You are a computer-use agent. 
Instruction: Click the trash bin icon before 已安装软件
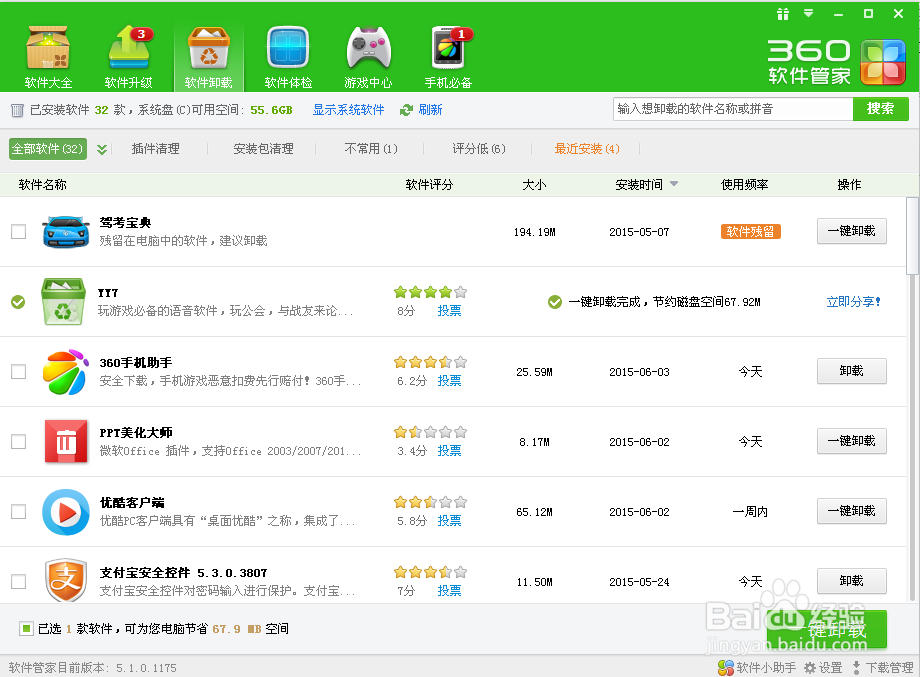[x=18, y=110]
